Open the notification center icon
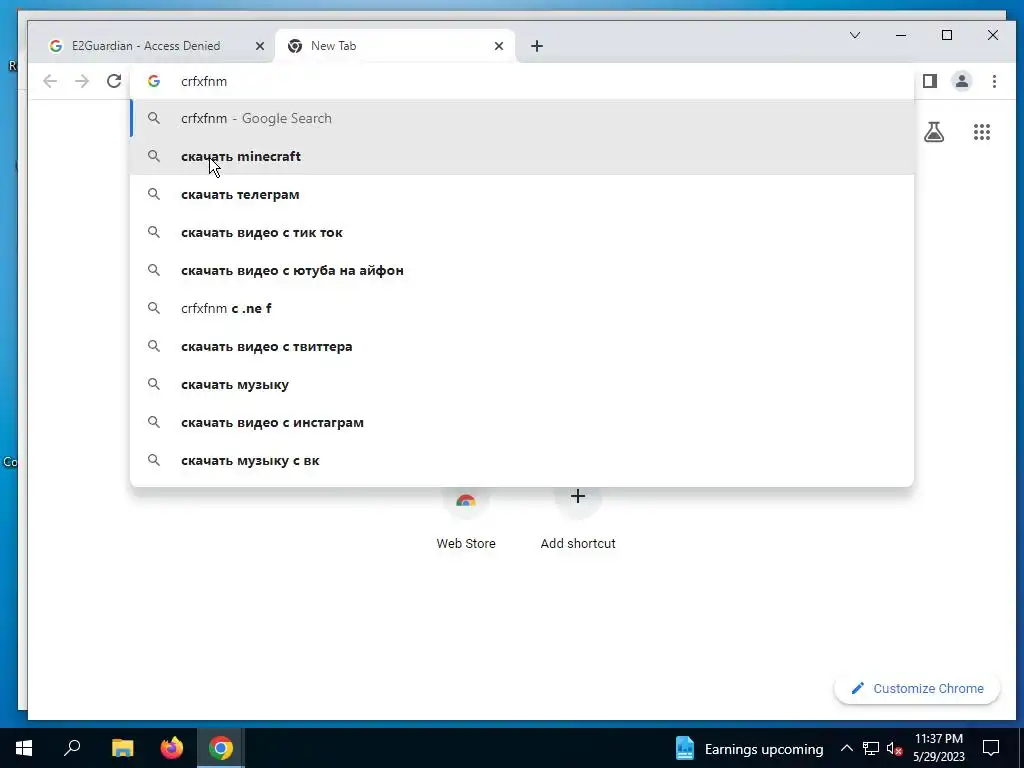Screen dimensions: 1024x768 pos(991,748)
